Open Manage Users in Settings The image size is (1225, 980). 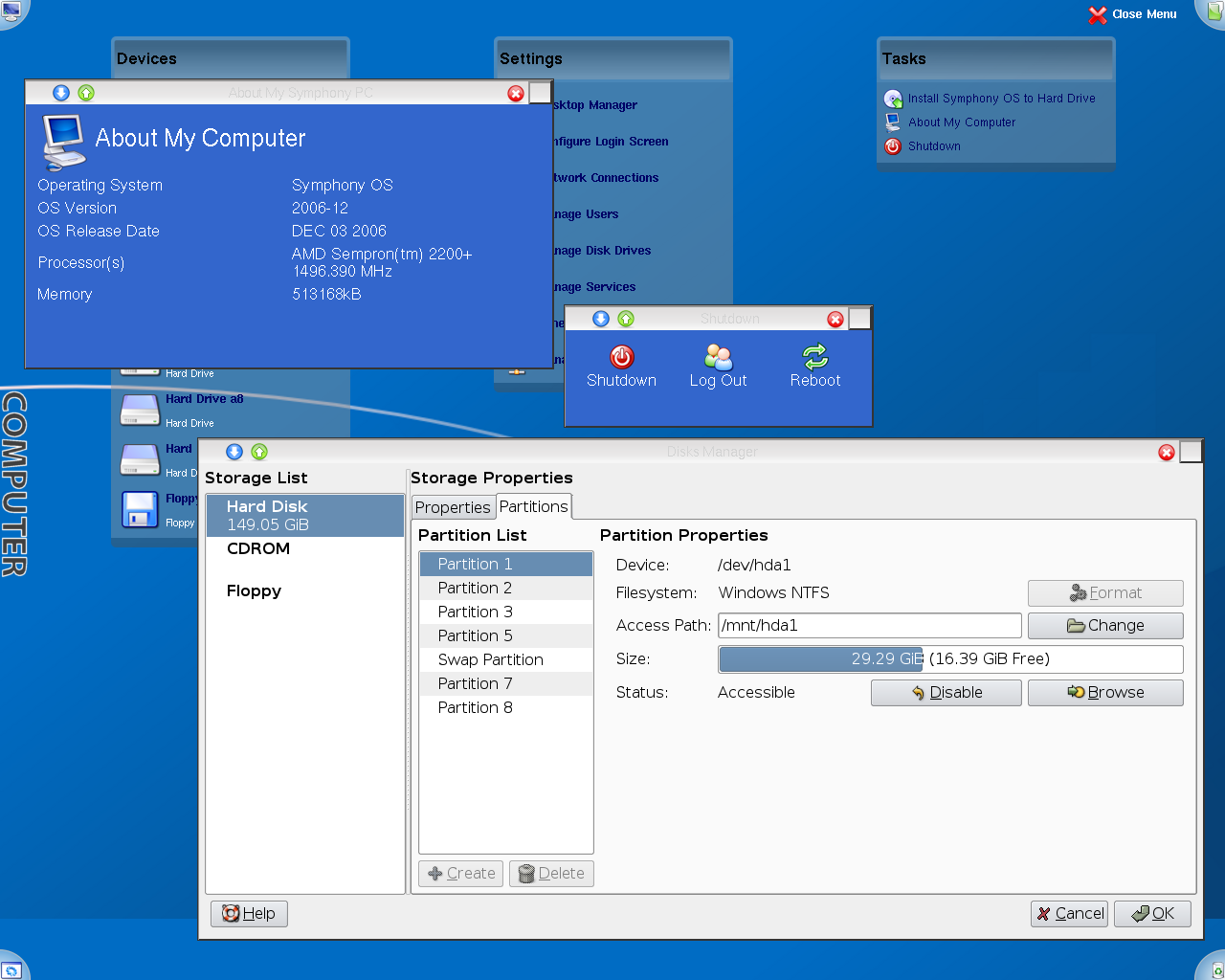click(x=586, y=214)
